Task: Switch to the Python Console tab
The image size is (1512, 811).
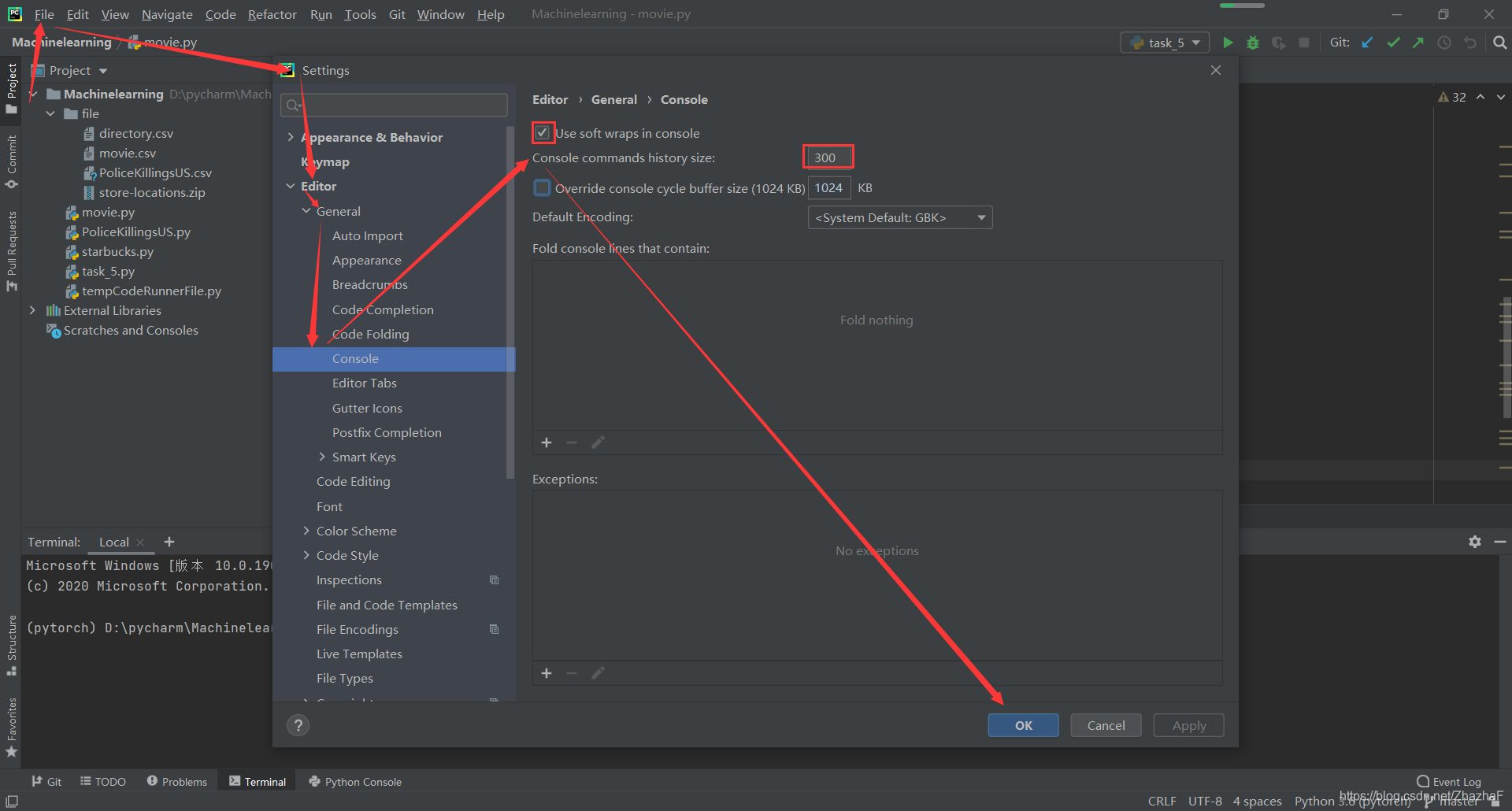Action: coord(355,782)
